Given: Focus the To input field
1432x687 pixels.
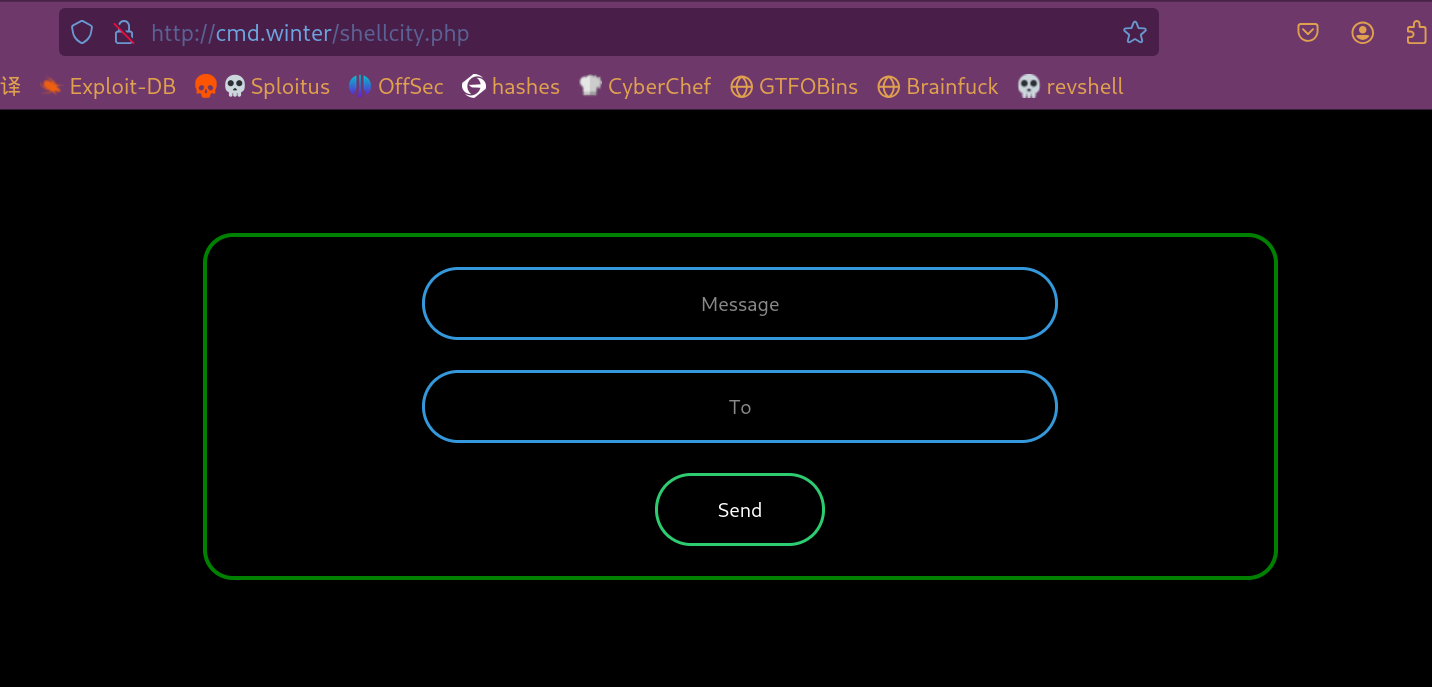Looking at the screenshot, I should pyautogui.click(x=739, y=407).
